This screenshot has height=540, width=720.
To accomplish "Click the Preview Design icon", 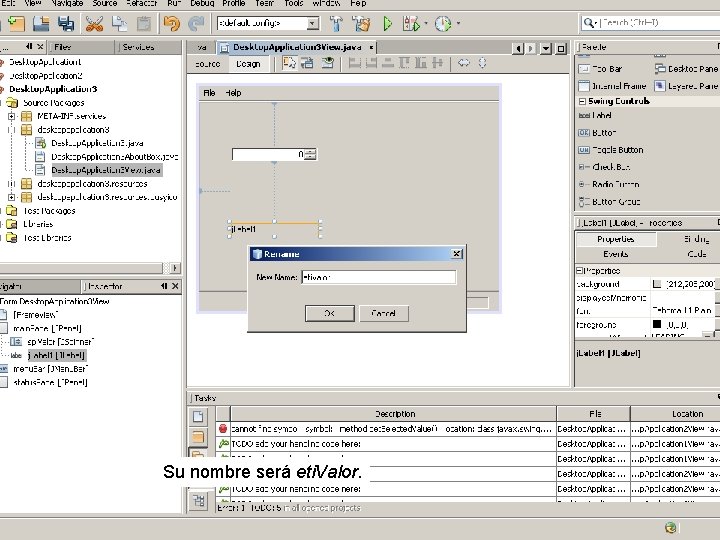I will click(x=327, y=63).
